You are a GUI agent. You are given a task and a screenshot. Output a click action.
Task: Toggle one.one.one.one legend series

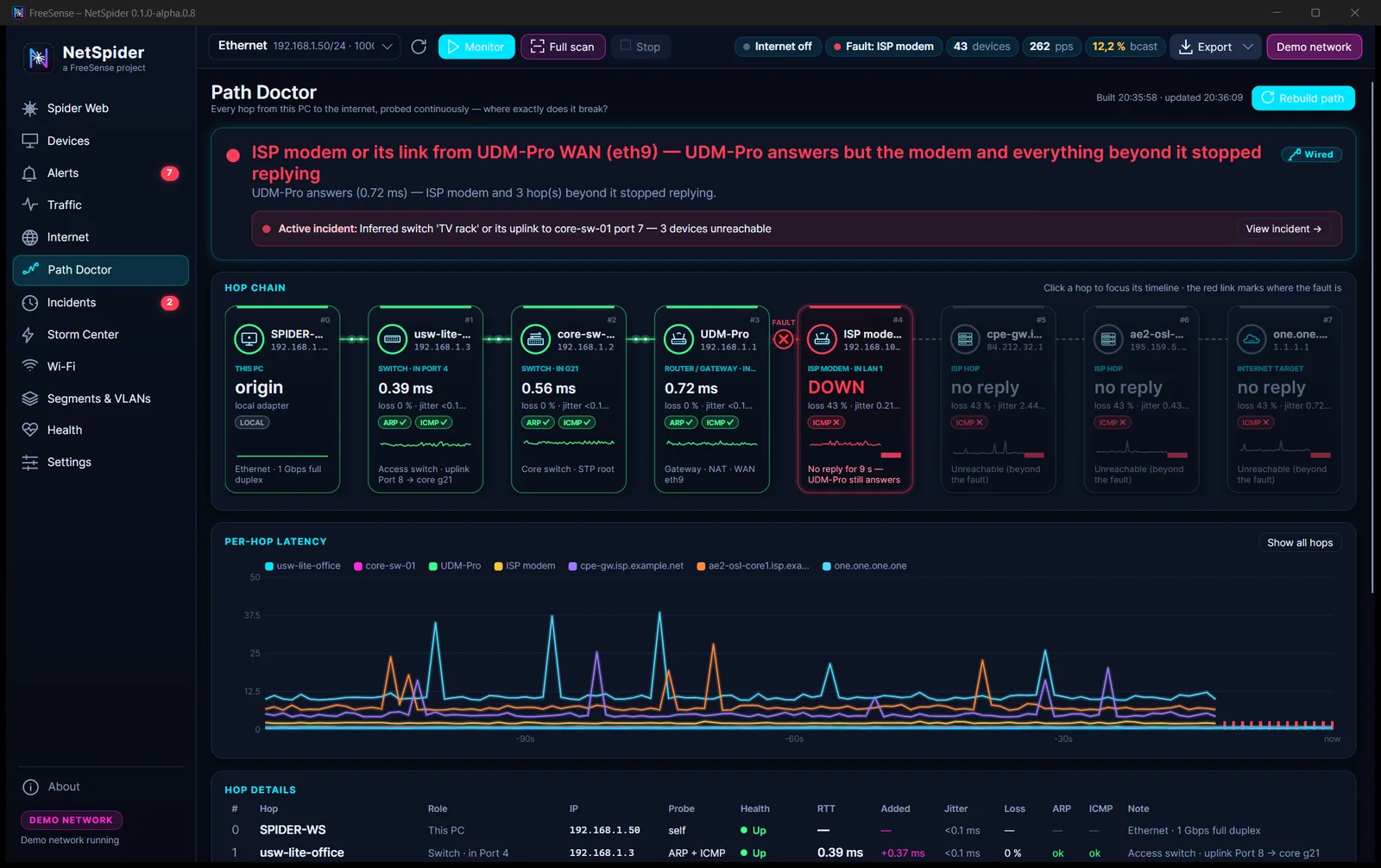pos(865,566)
